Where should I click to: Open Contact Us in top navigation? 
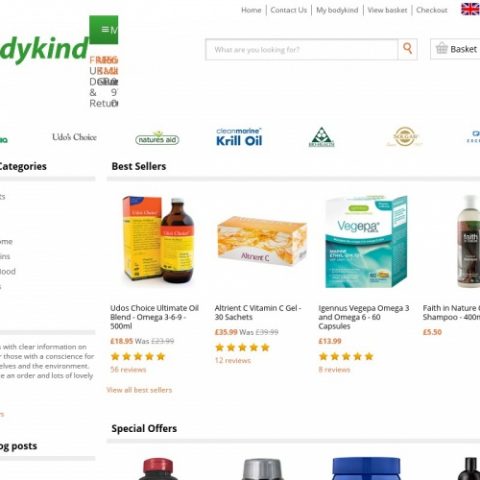pyautogui.click(x=289, y=10)
